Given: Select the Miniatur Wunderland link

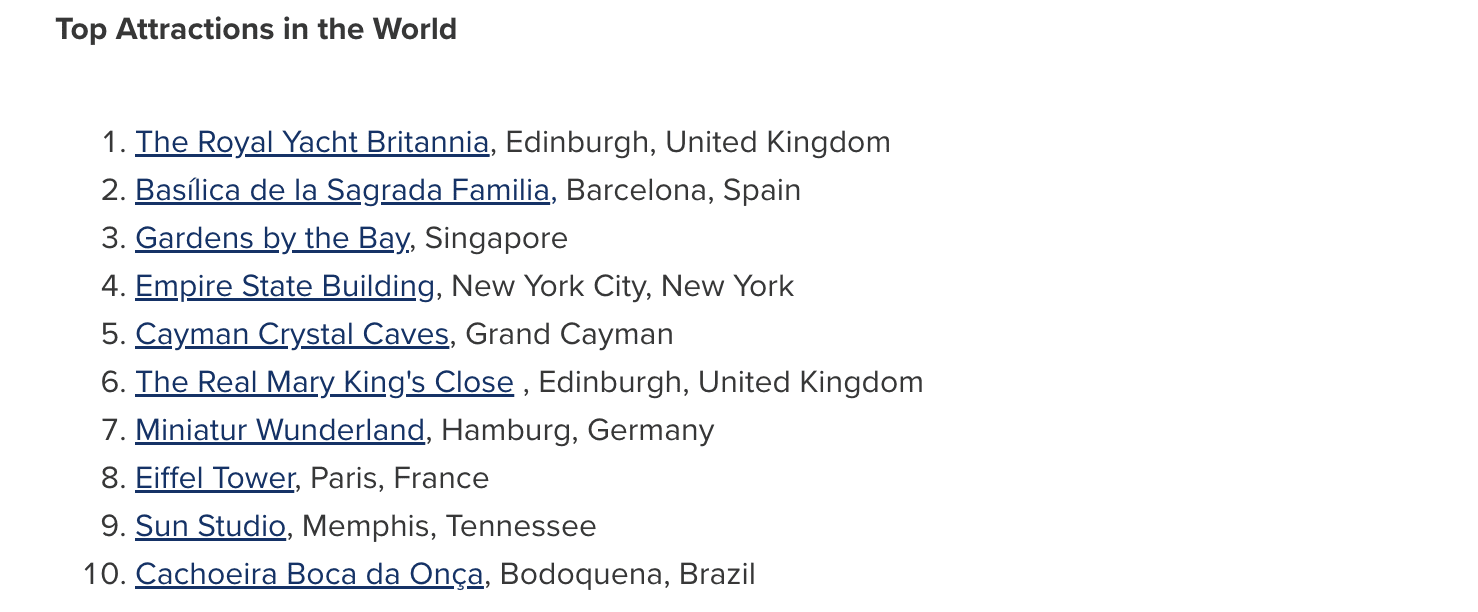Looking at the screenshot, I should point(280,431).
